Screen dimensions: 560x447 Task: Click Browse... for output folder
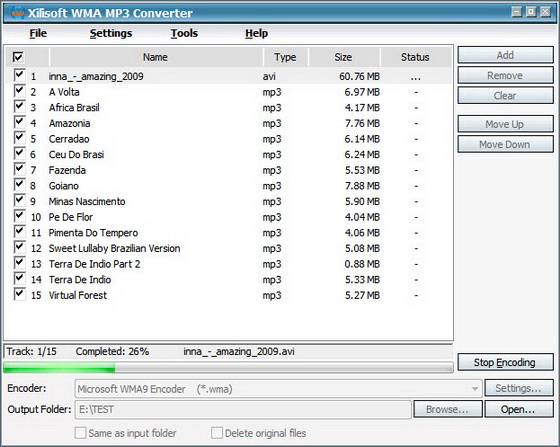(x=448, y=409)
